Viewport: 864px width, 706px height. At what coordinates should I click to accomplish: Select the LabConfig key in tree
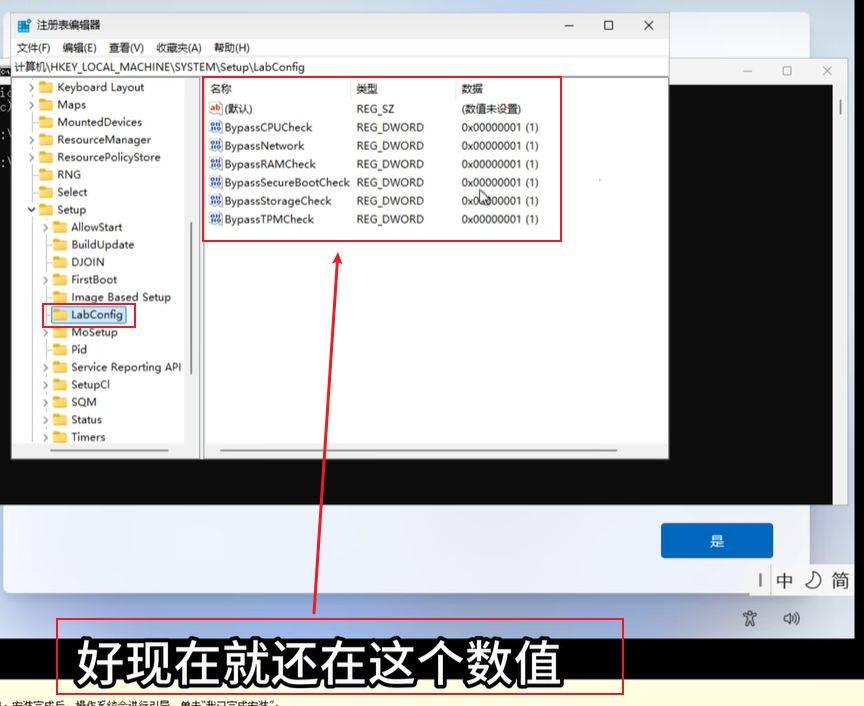(x=96, y=315)
